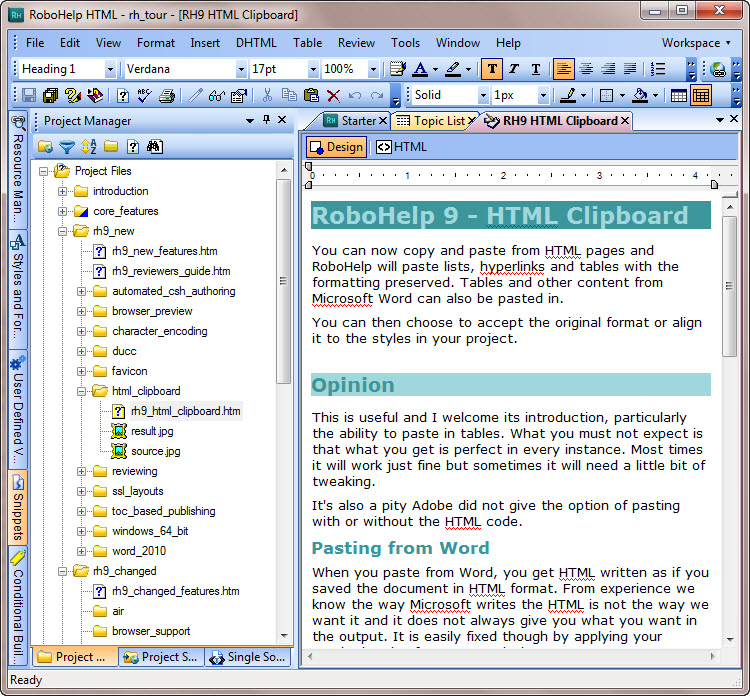Open the Heading 1 style dropdown
This screenshot has width=750, height=696.
click(x=108, y=69)
